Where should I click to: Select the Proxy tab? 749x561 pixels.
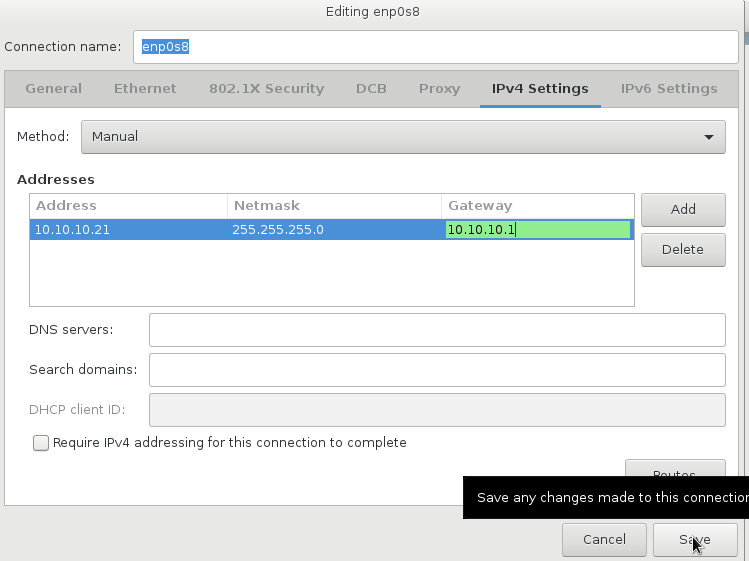point(439,89)
